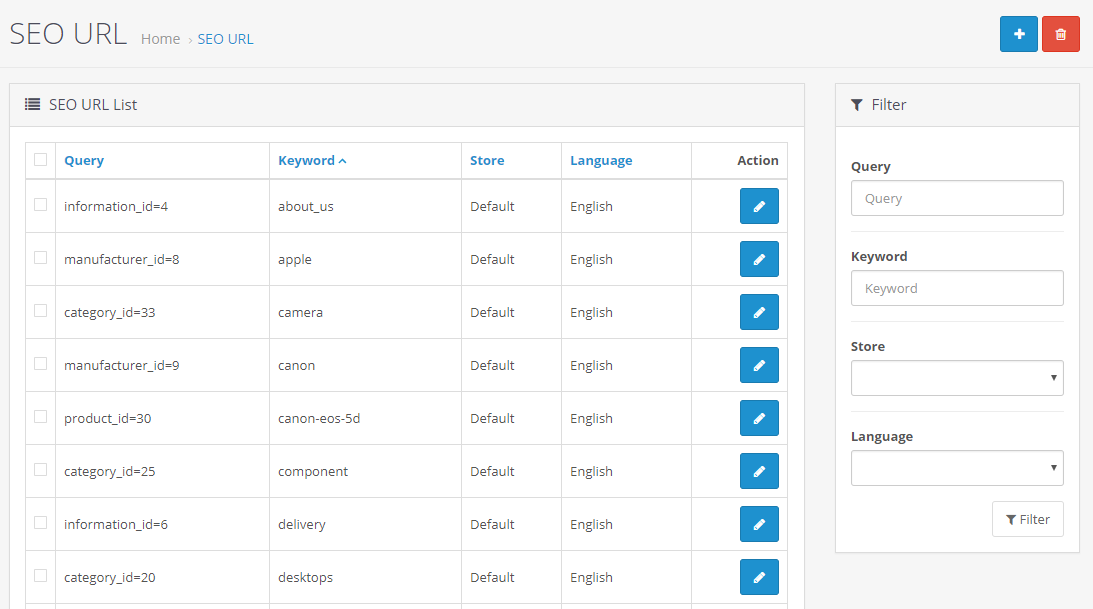Toggle the select-all checkbox in table header

click(40, 160)
